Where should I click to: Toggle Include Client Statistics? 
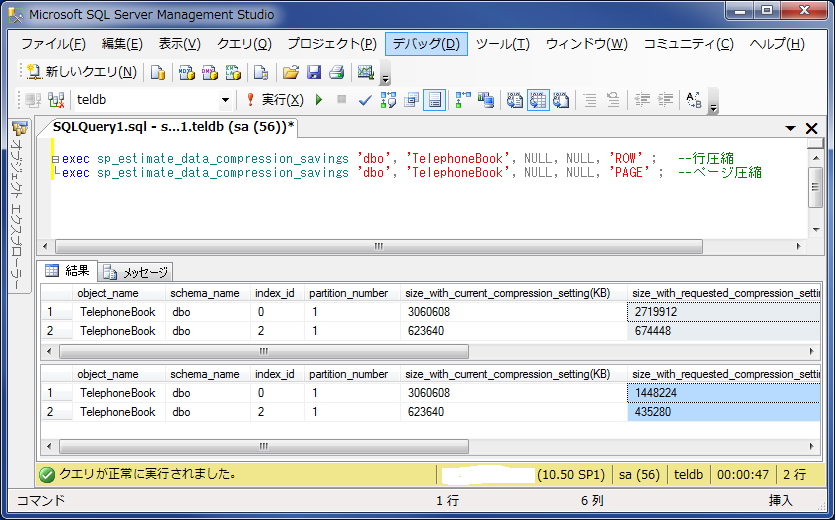486,100
